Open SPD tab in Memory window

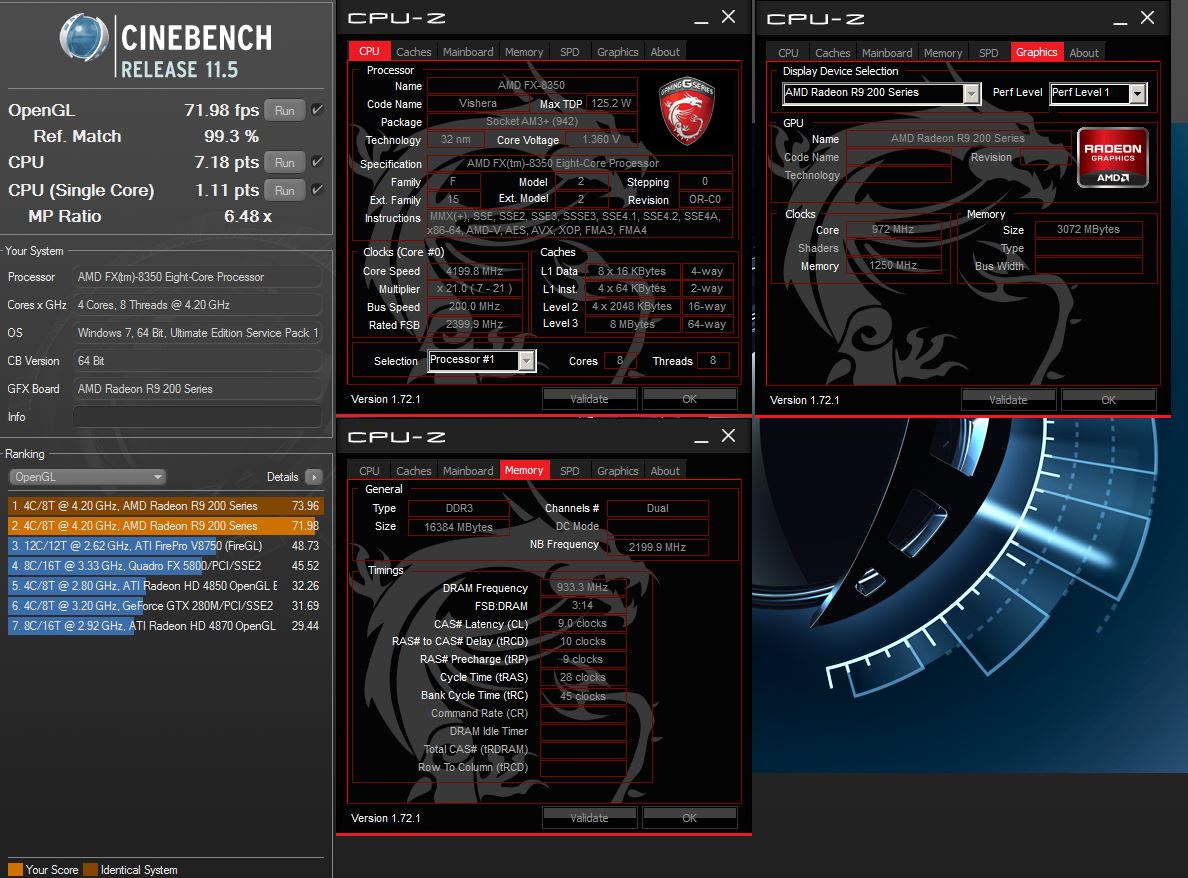(x=570, y=470)
